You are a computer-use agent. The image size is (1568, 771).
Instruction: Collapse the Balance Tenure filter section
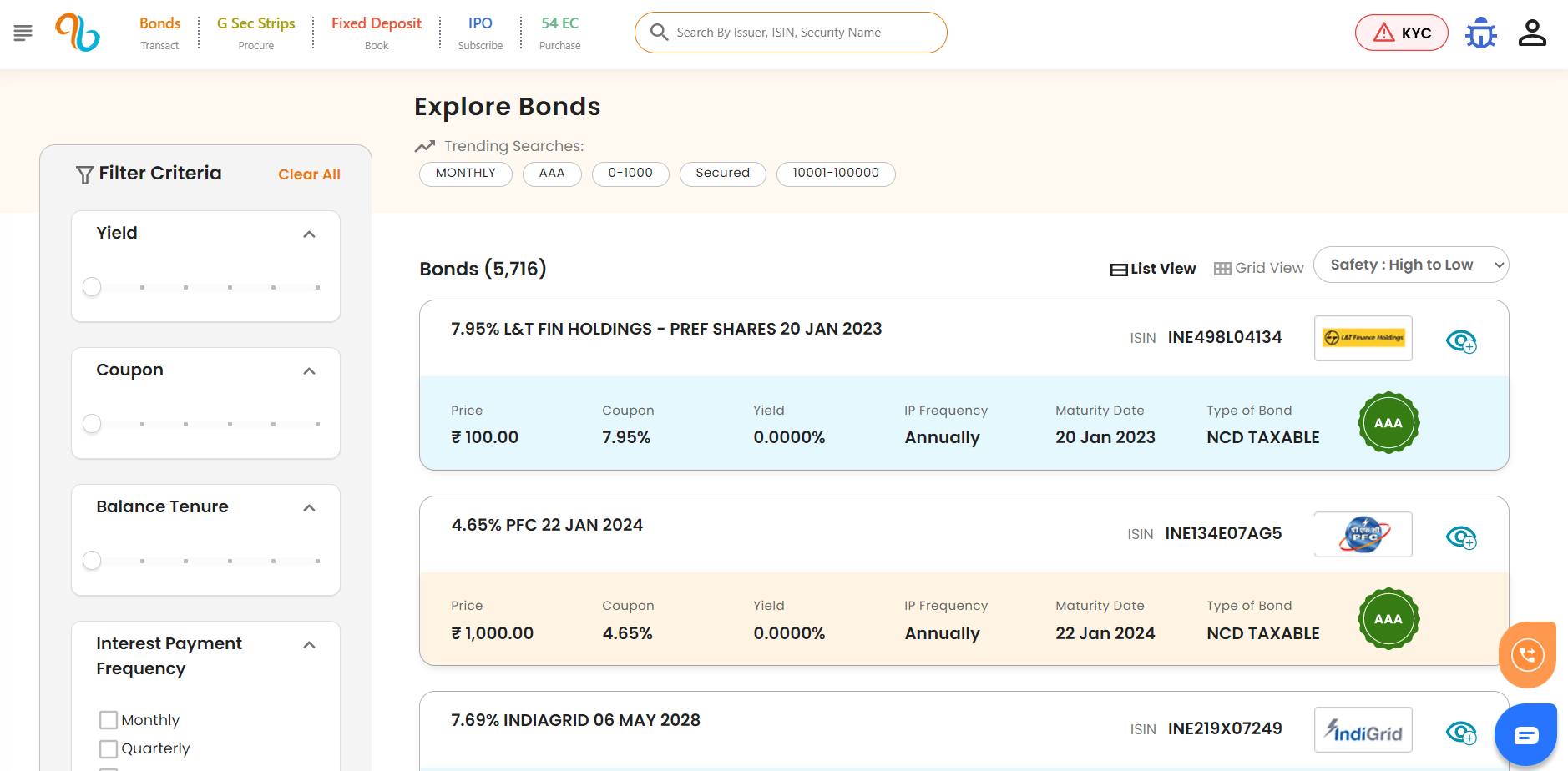tap(309, 508)
